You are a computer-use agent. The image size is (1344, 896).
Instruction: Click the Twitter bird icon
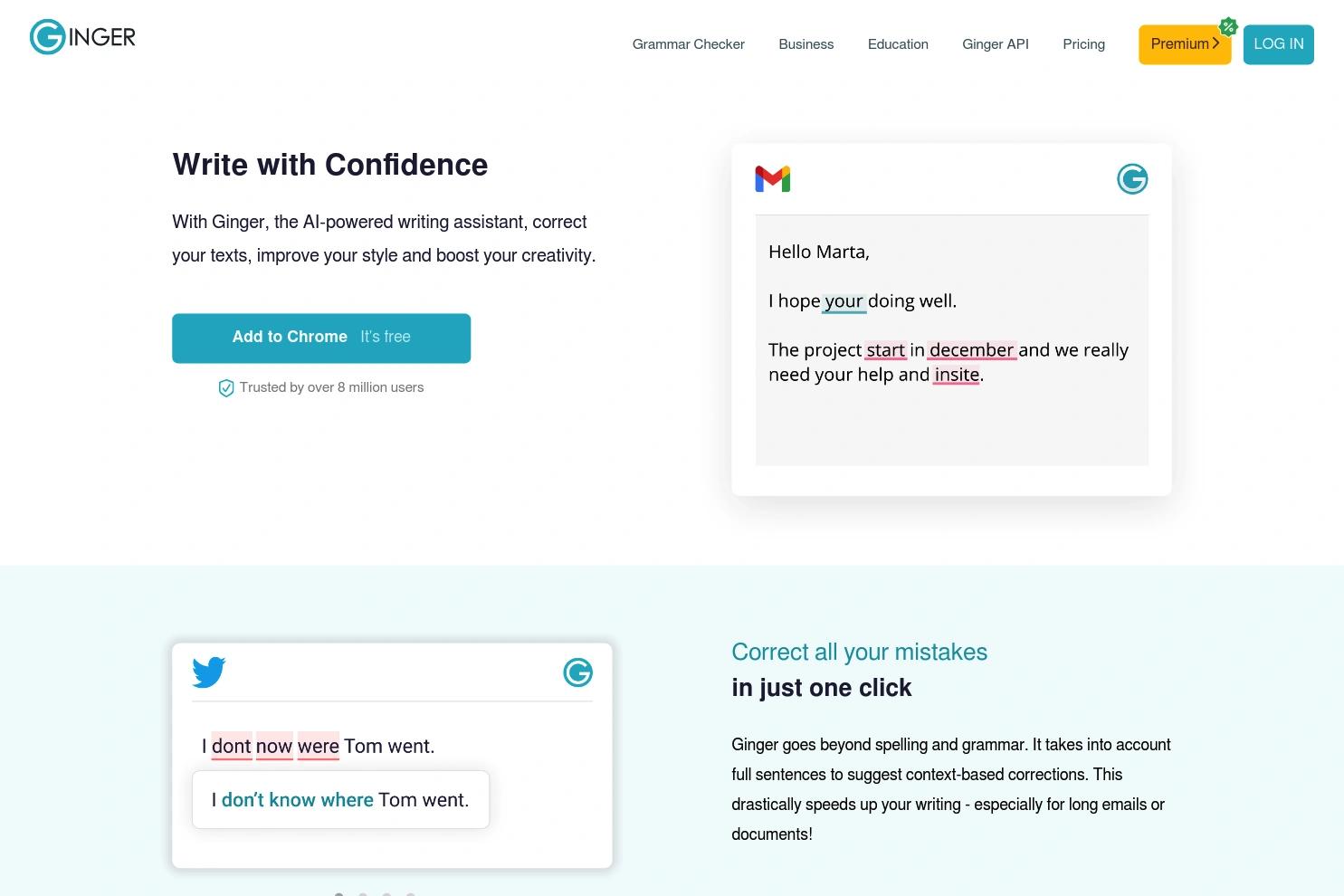(209, 672)
